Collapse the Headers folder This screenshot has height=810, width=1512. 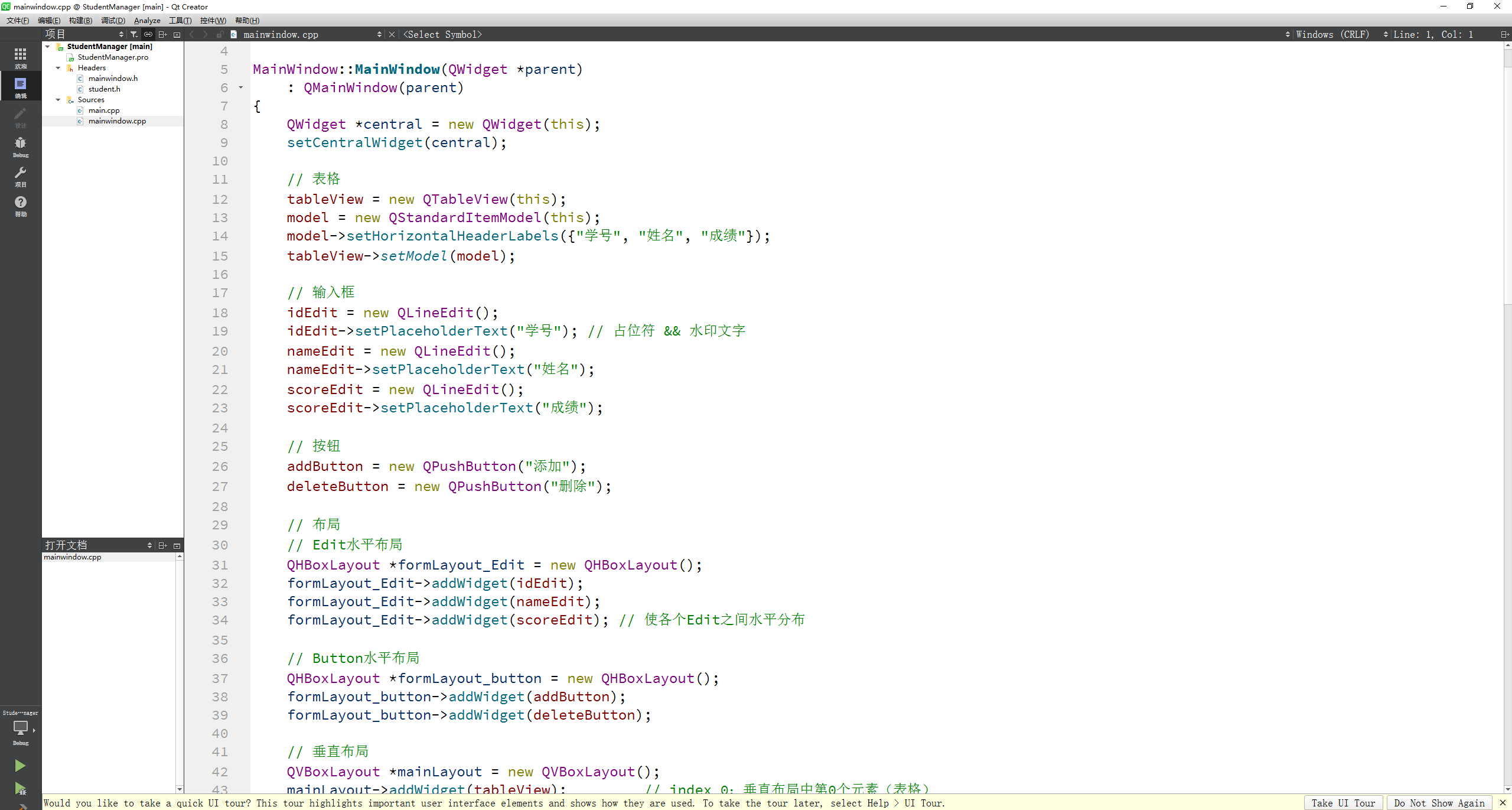(58, 68)
